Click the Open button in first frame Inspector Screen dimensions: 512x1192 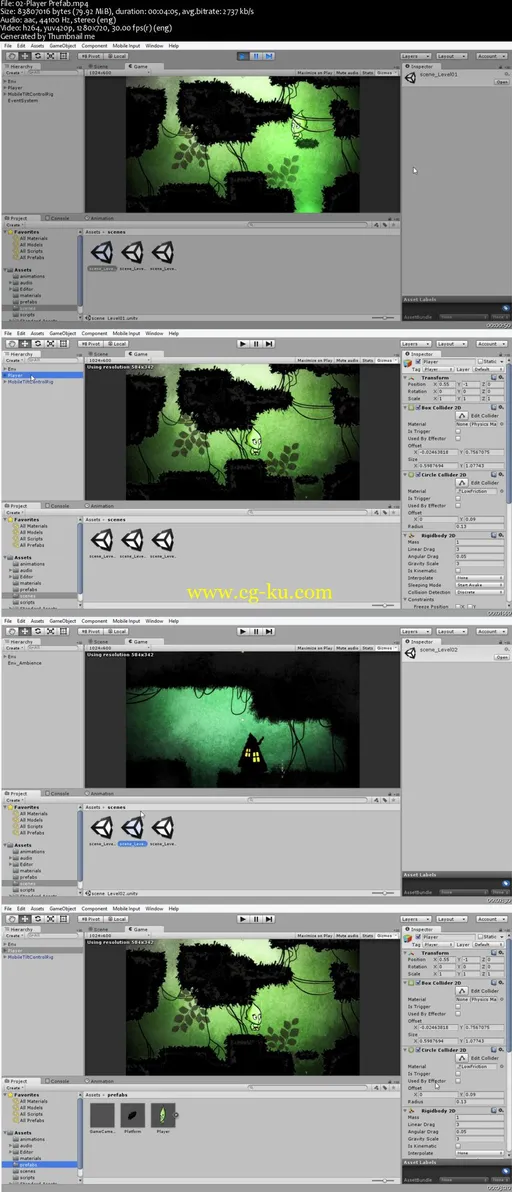(x=501, y=82)
